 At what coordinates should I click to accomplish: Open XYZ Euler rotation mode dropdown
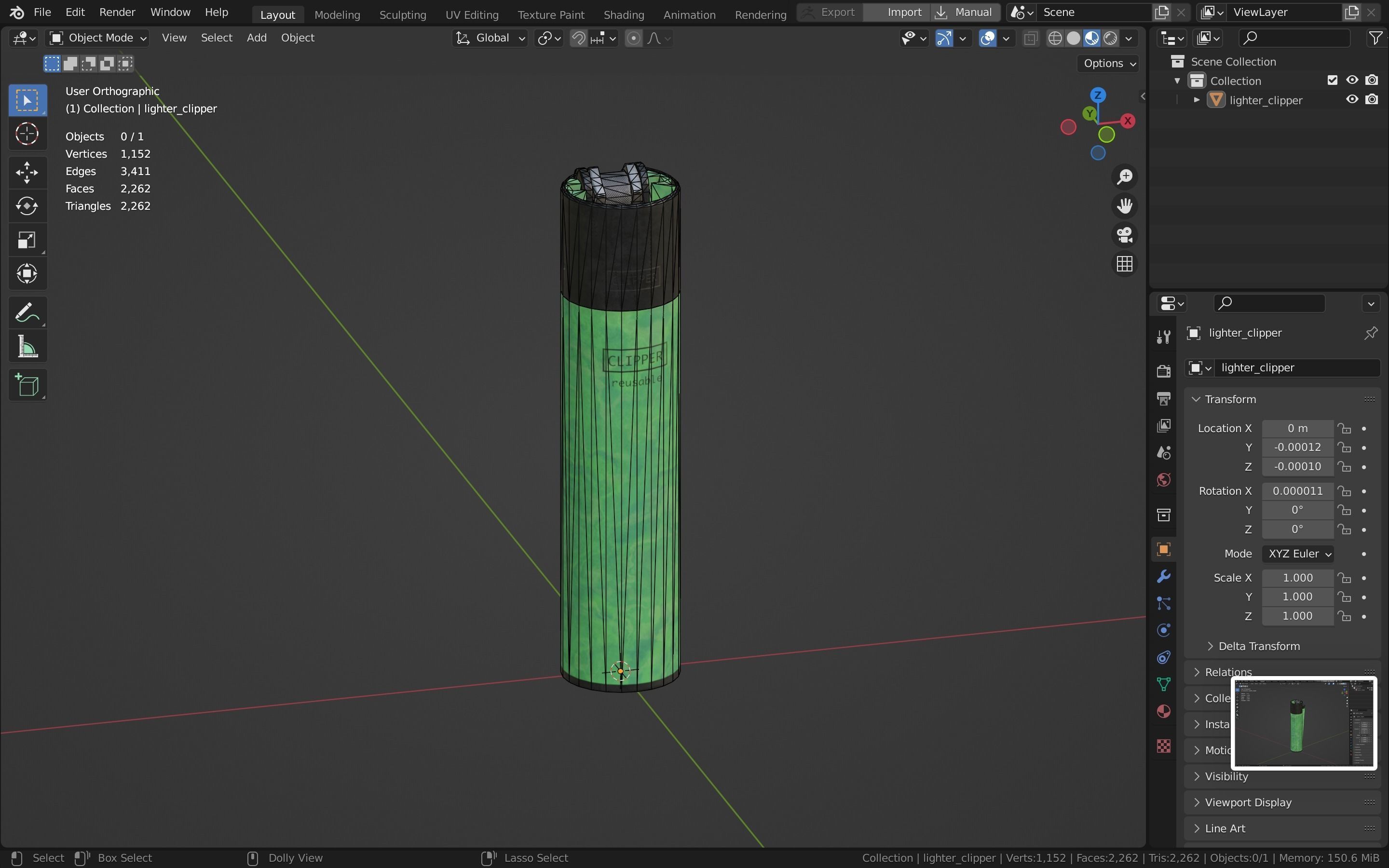click(x=1297, y=554)
